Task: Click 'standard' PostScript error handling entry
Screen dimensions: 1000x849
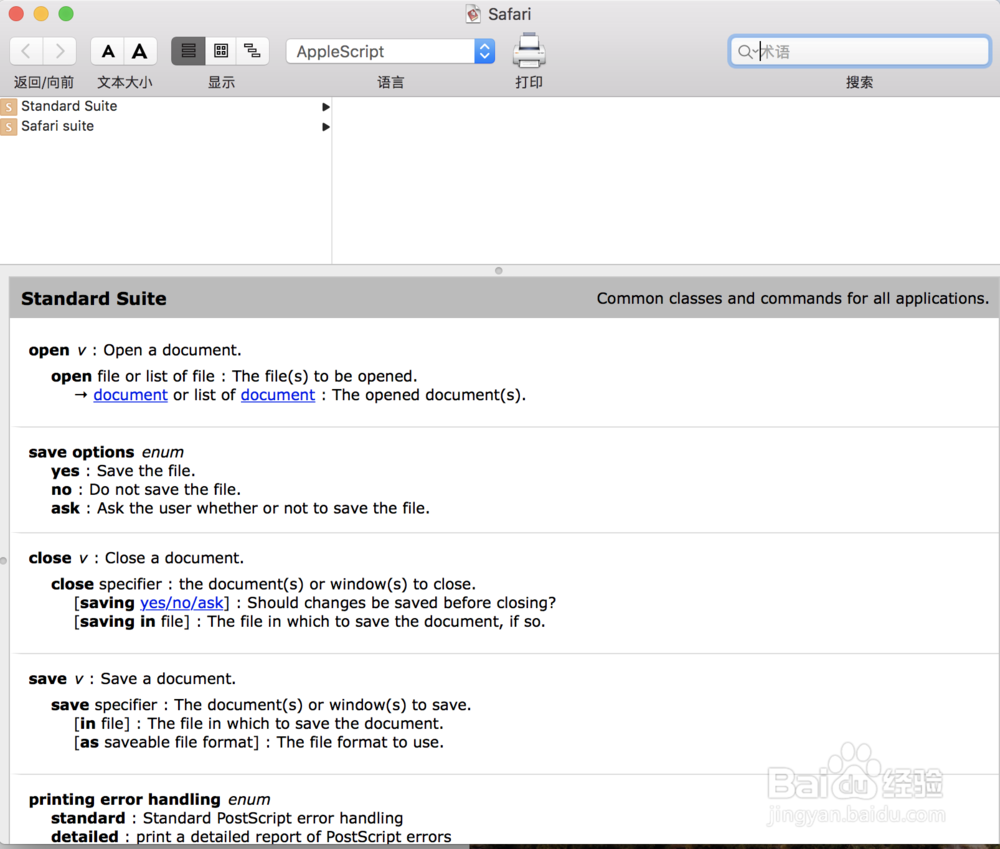Action: pos(227,818)
